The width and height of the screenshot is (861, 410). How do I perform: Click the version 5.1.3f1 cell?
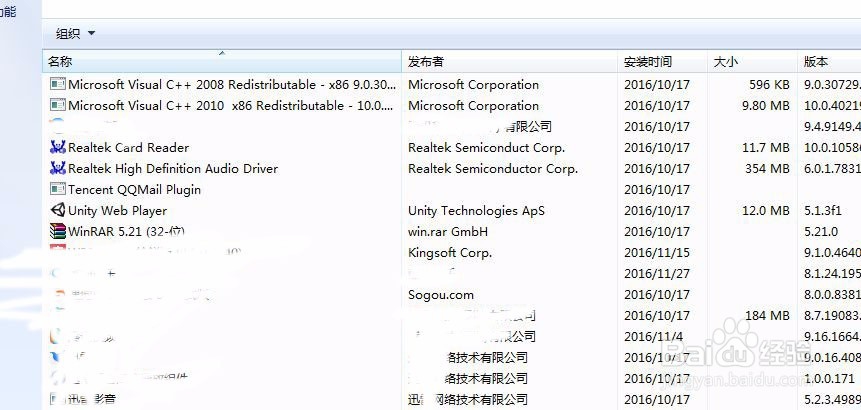823,211
